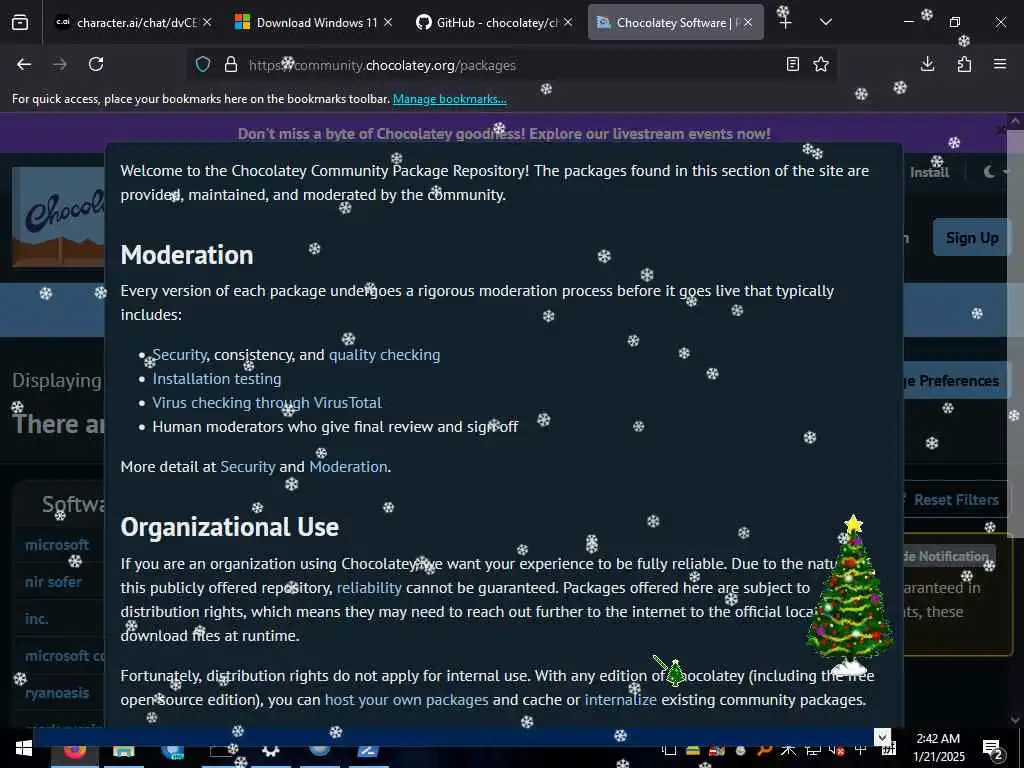1024x768 pixels.
Task: Filter by the microsoft tag in sidebar
Action: point(57,545)
